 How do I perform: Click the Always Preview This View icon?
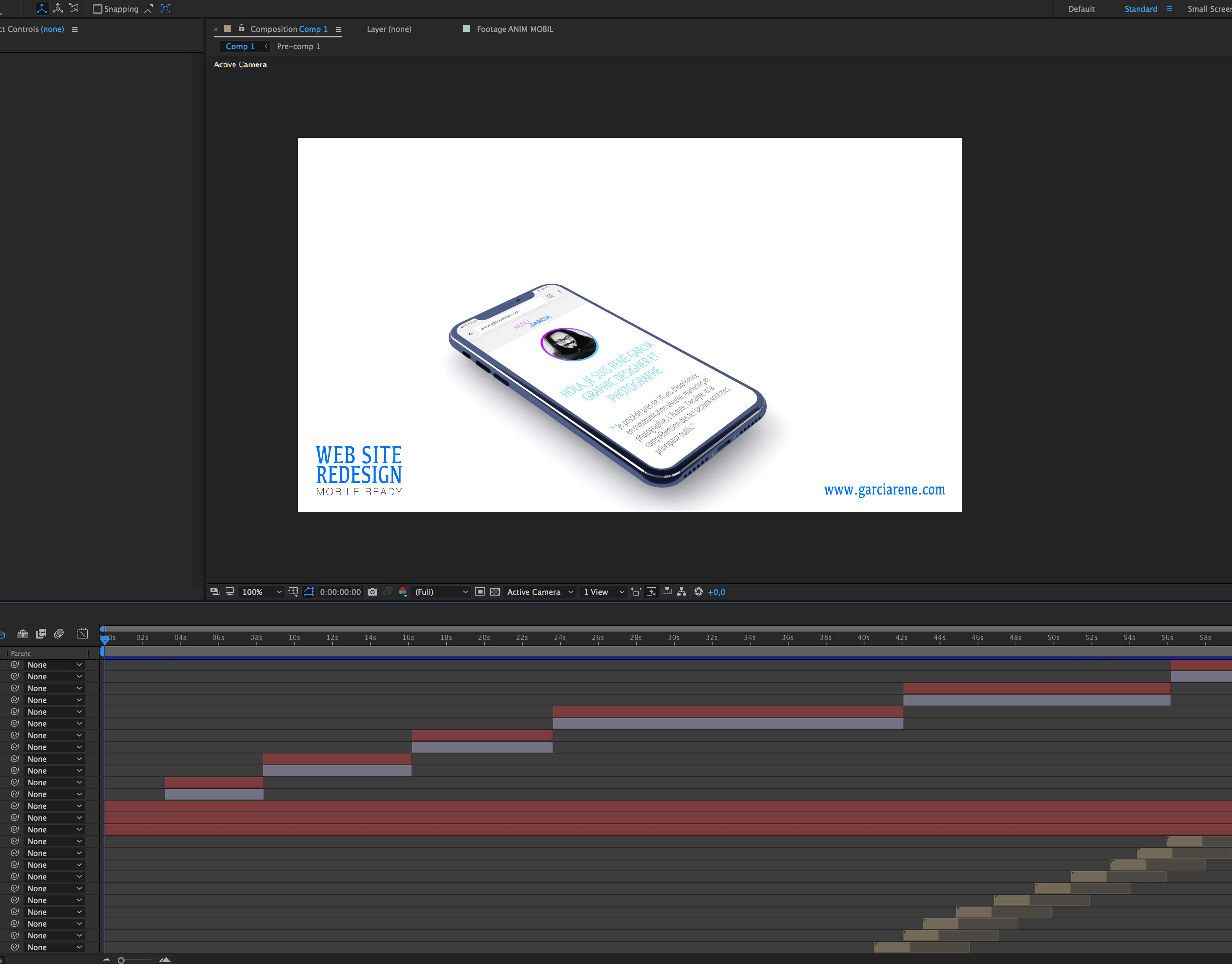coord(215,591)
